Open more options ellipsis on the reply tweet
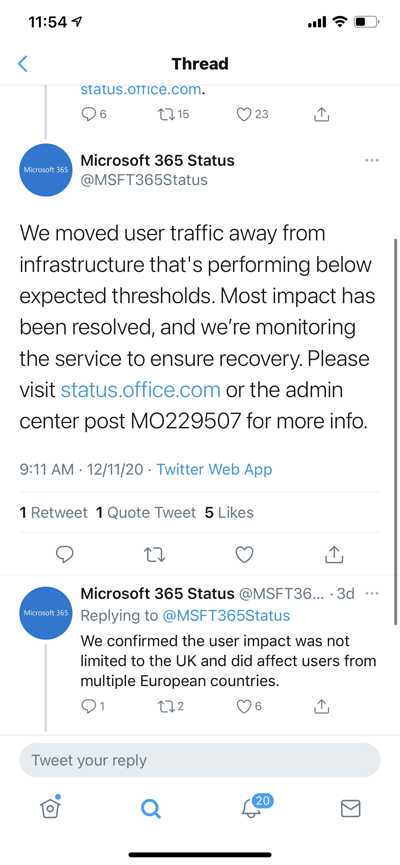This screenshot has height=865, width=400. tap(372, 594)
